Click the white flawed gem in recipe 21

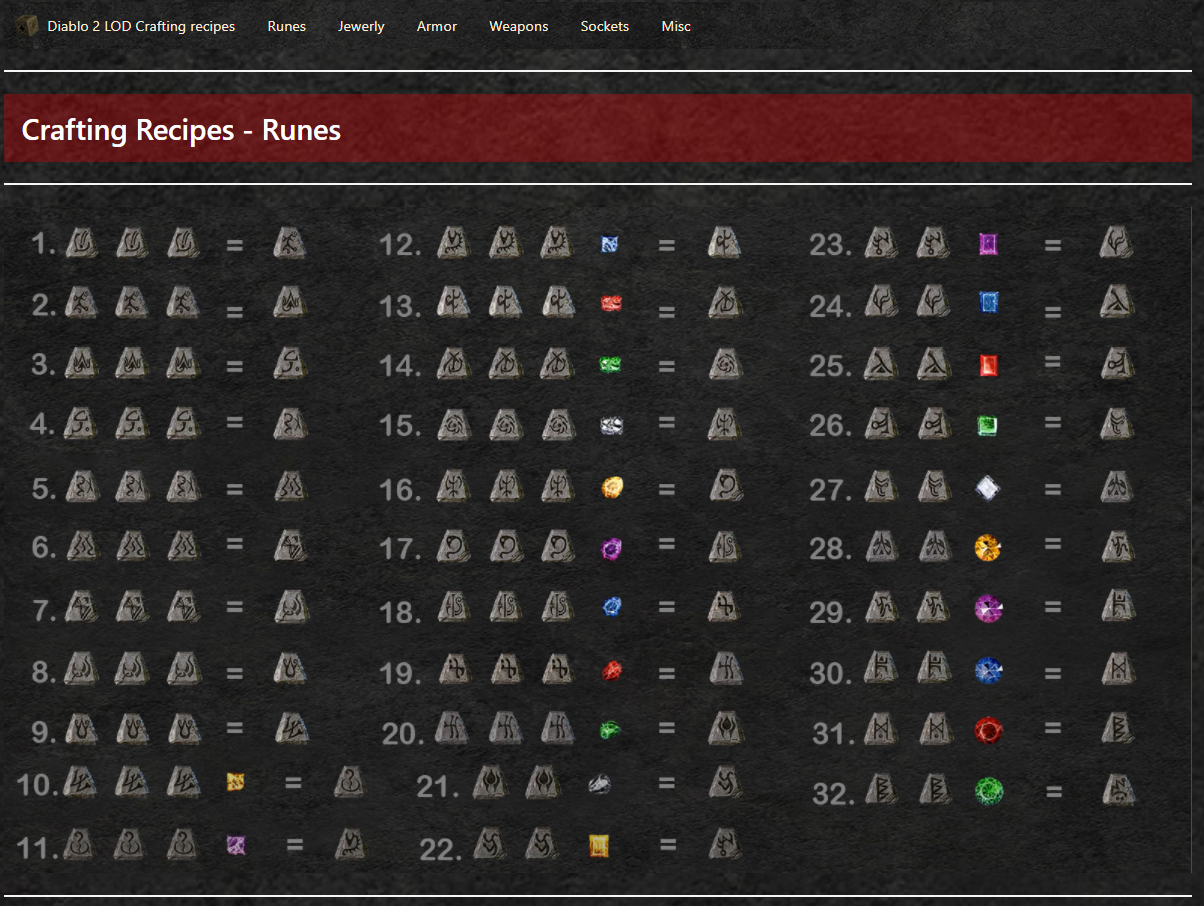point(599,784)
